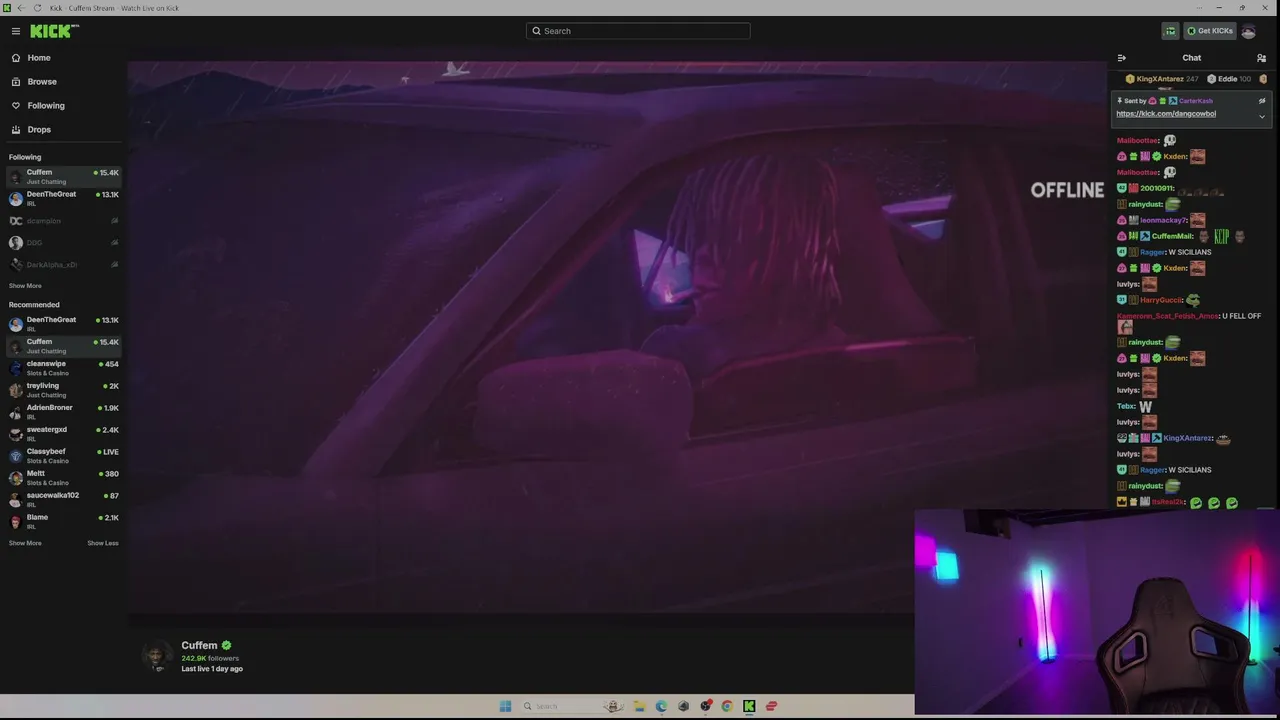1280x720 pixels.
Task: Select Eddie on the gift leaderboard
Action: click(x=1229, y=79)
